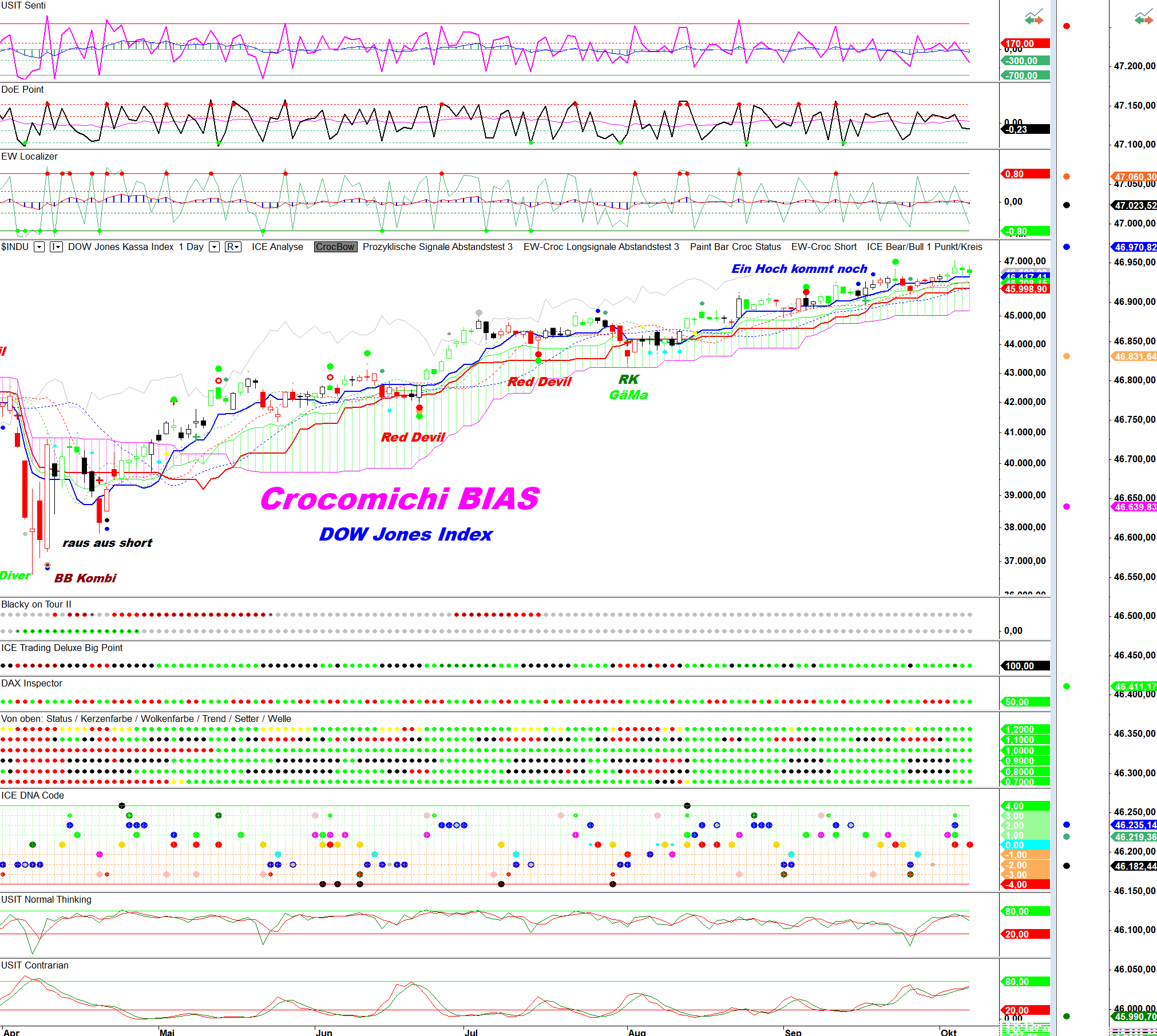Open EW-Croc Longsignale Abstandstest 3

click(x=601, y=247)
